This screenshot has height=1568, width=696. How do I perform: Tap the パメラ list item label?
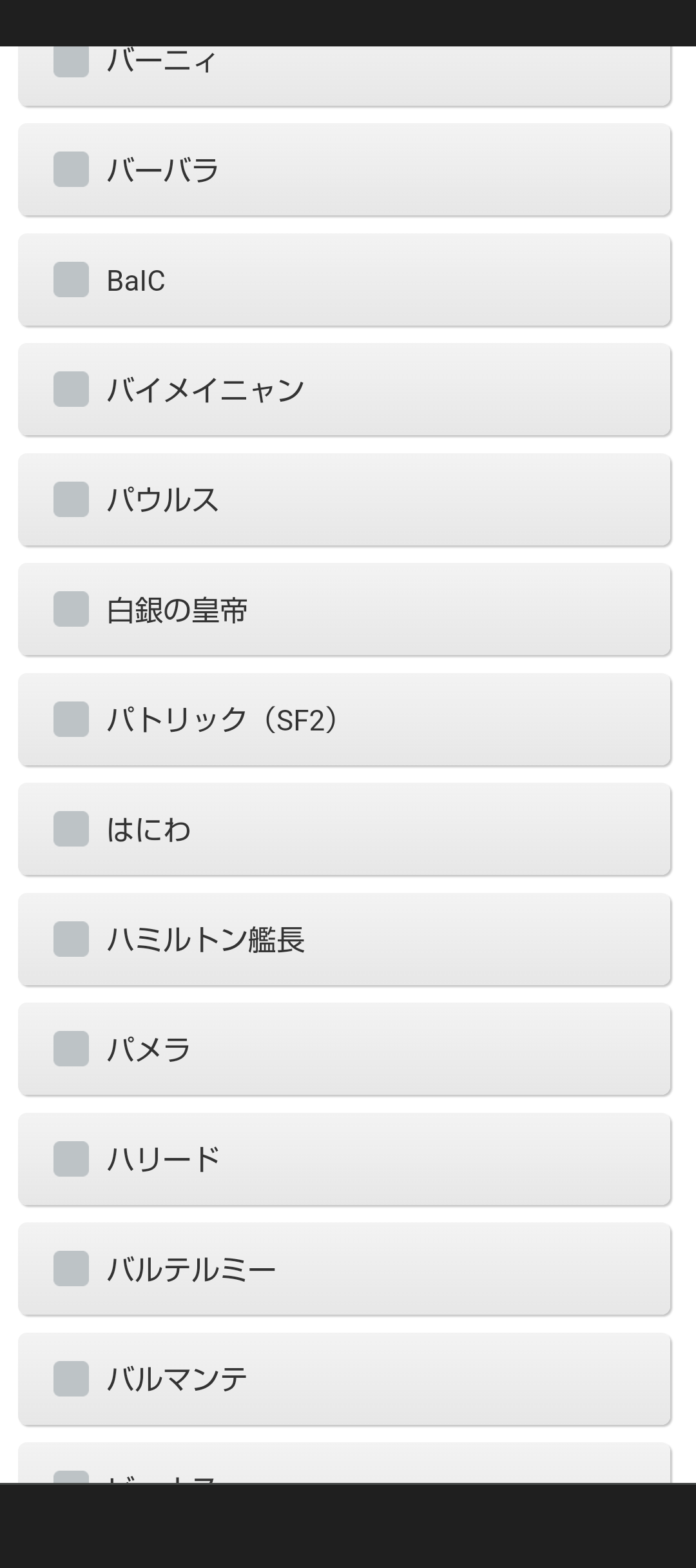149,1050
